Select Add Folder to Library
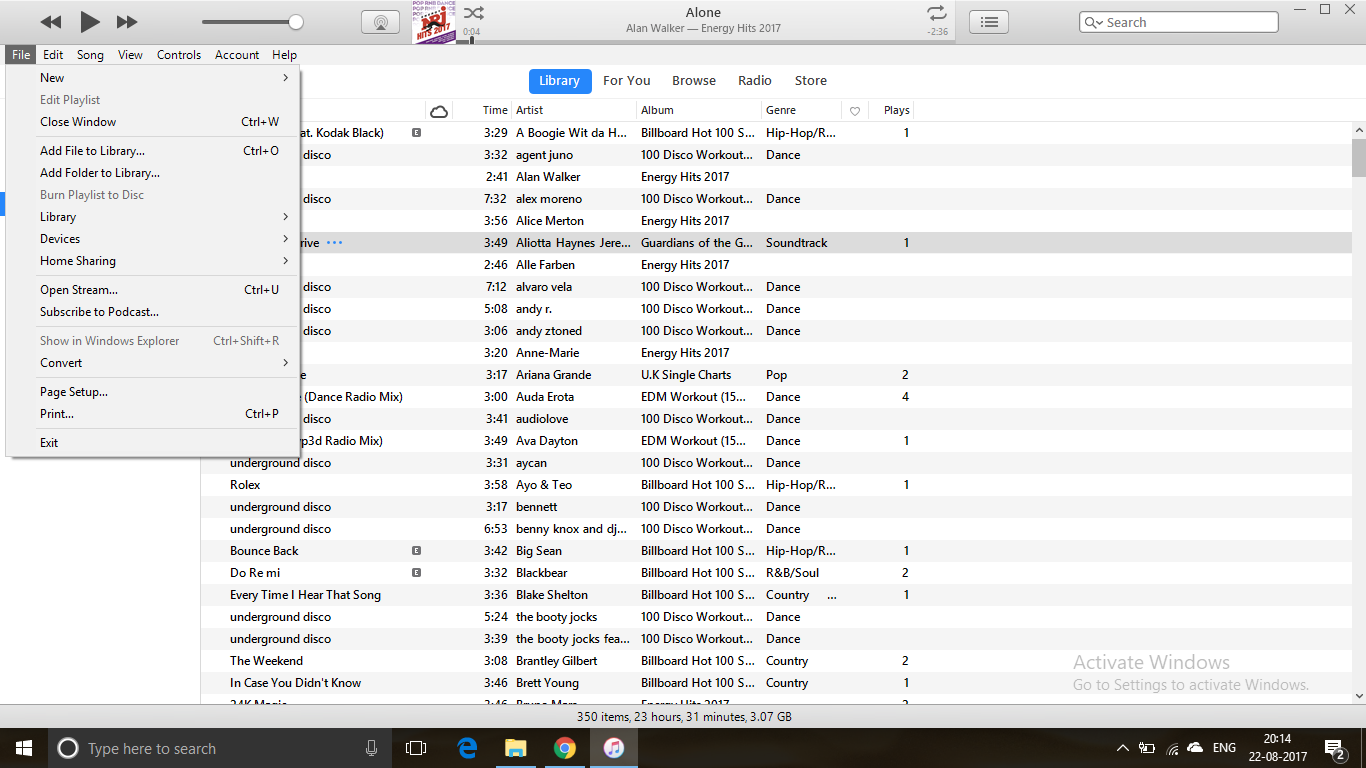The width and height of the screenshot is (1366, 768). click(x=153, y=173)
